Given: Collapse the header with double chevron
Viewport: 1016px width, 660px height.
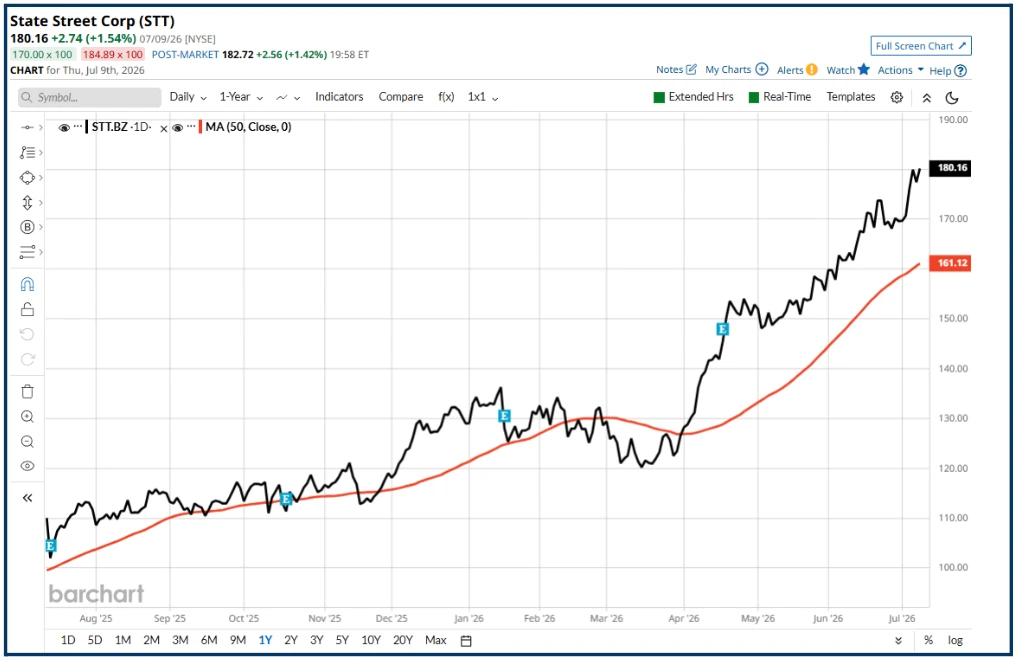Looking at the screenshot, I should [927, 98].
